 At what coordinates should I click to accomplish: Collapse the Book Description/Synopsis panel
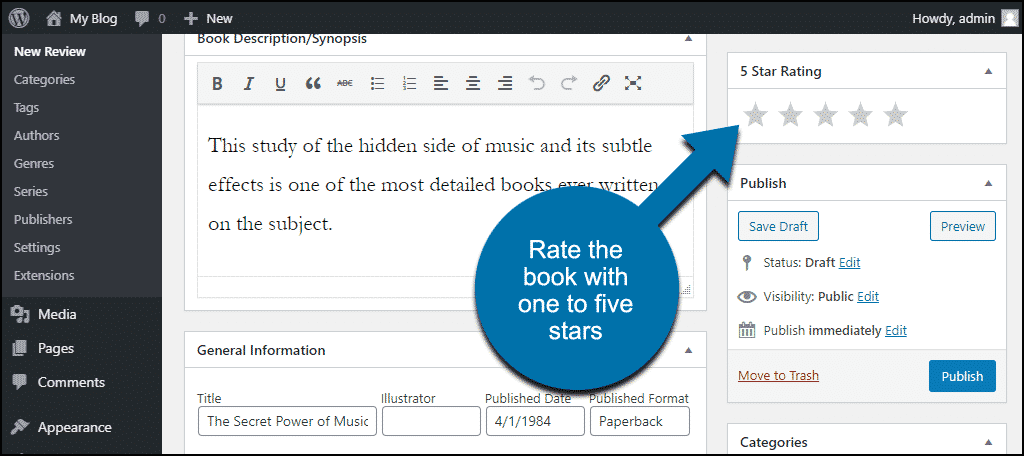tap(688, 39)
